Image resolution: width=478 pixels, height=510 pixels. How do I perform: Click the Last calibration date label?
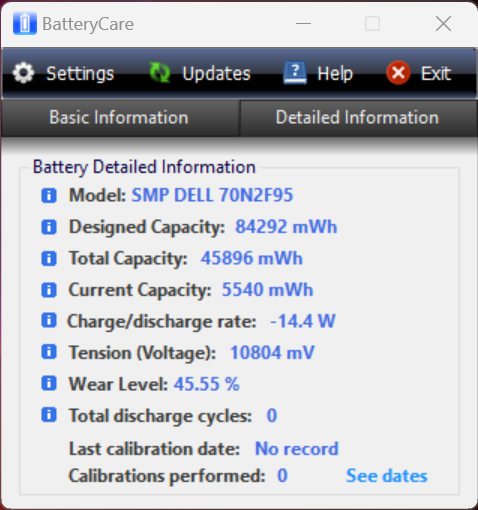[154, 449]
